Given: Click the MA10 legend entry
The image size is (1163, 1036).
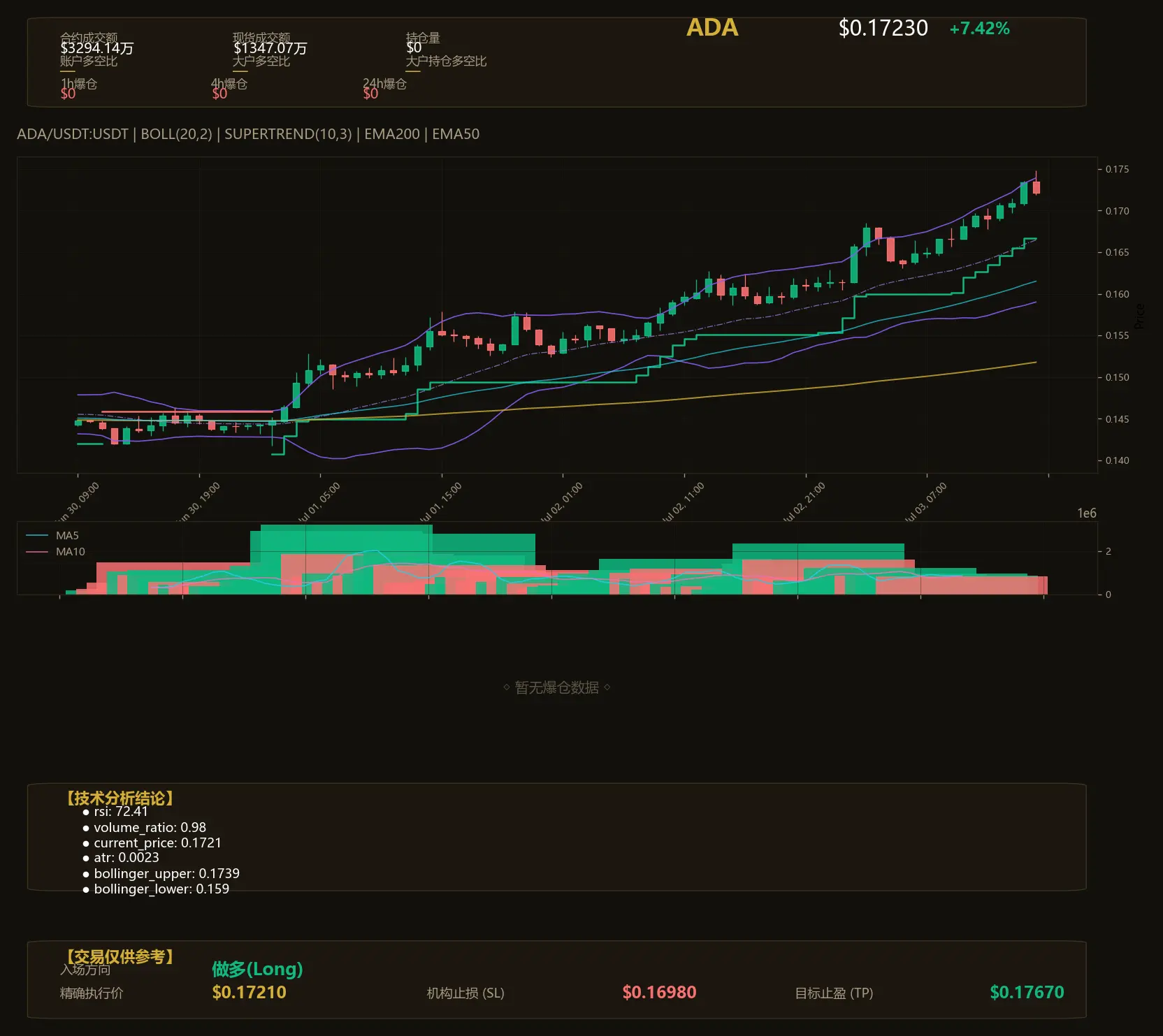Looking at the screenshot, I should tap(55, 552).
